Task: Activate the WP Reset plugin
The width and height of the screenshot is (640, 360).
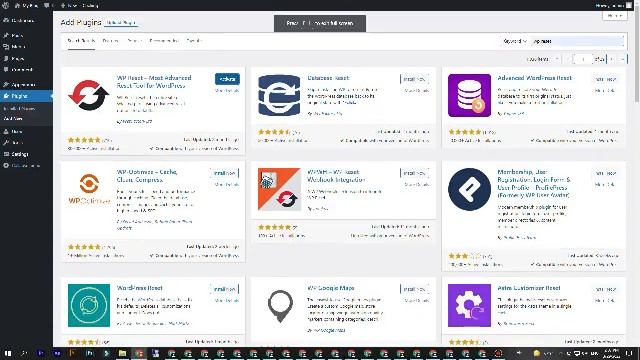Action: (227, 79)
